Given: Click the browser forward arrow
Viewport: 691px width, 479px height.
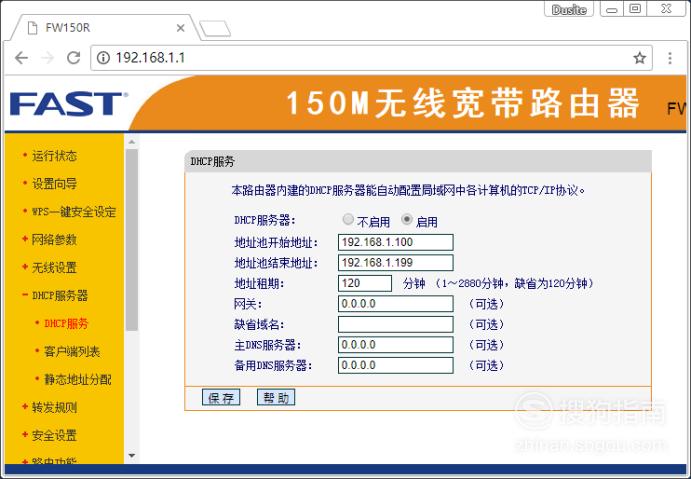Looking at the screenshot, I should click(x=48, y=58).
